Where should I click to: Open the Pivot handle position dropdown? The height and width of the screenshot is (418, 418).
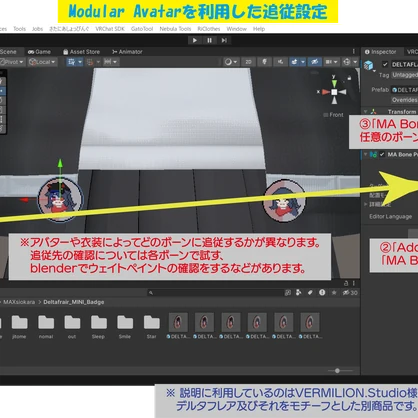(x=12, y=62)
